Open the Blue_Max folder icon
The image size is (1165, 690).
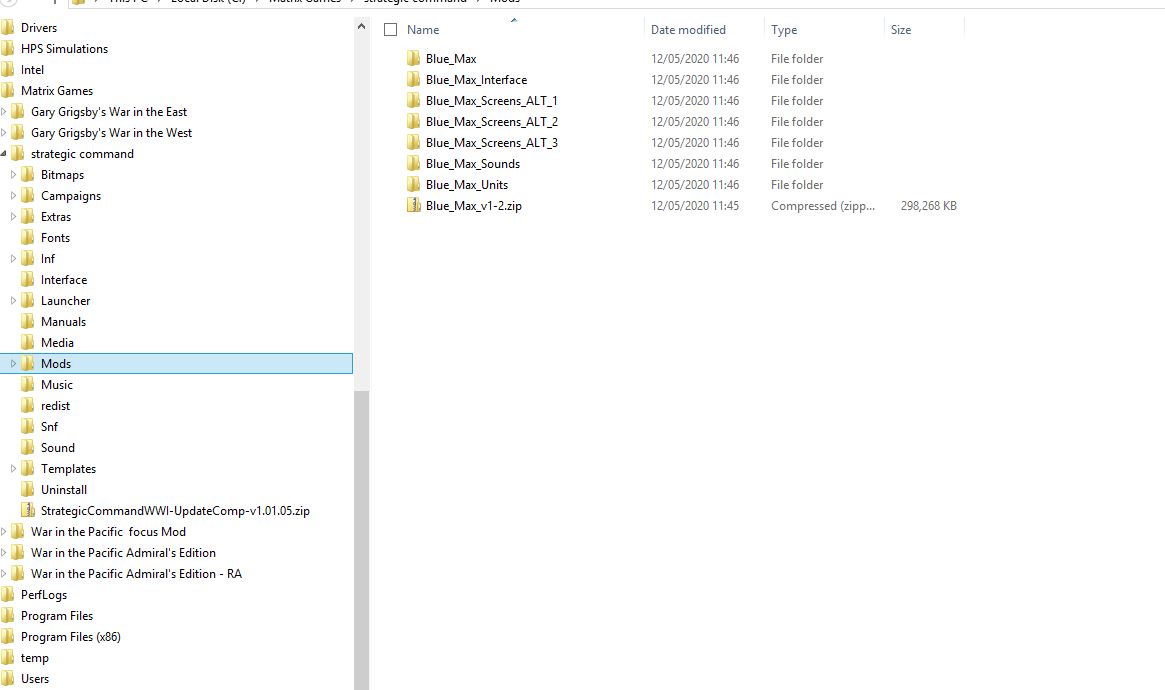(414, 59)
